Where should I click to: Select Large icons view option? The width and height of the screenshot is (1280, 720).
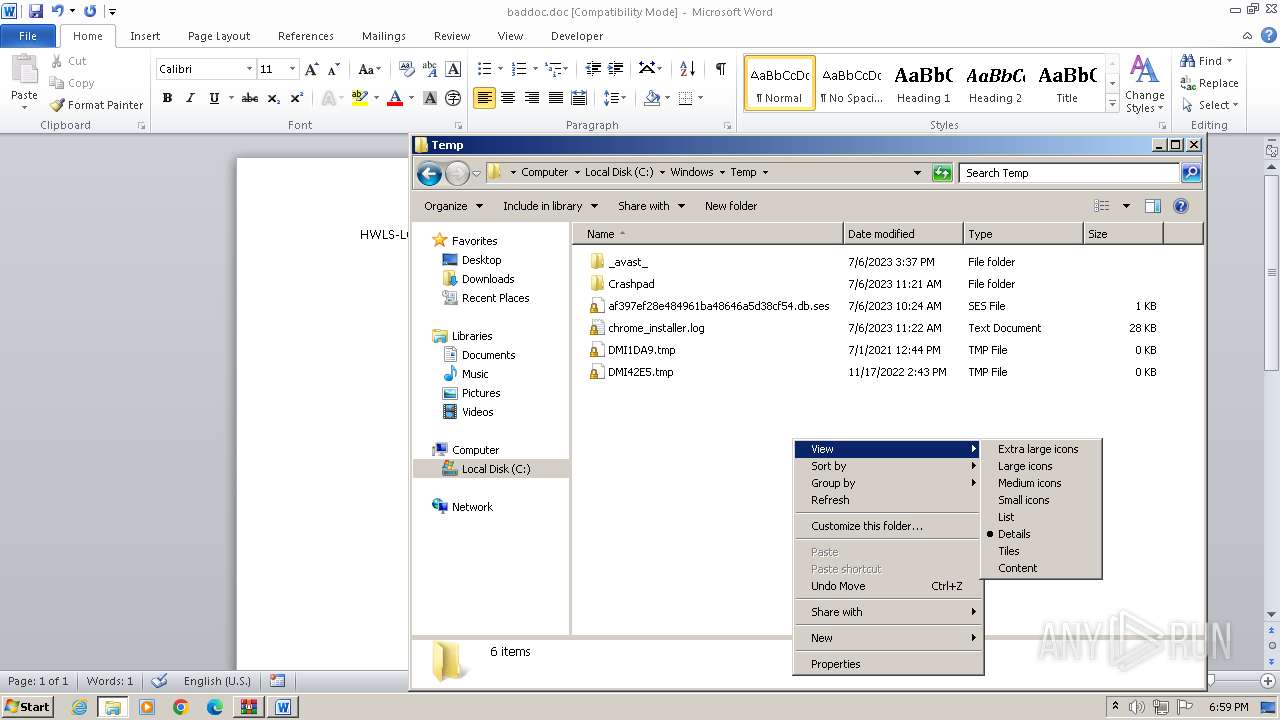(1041, 466)
